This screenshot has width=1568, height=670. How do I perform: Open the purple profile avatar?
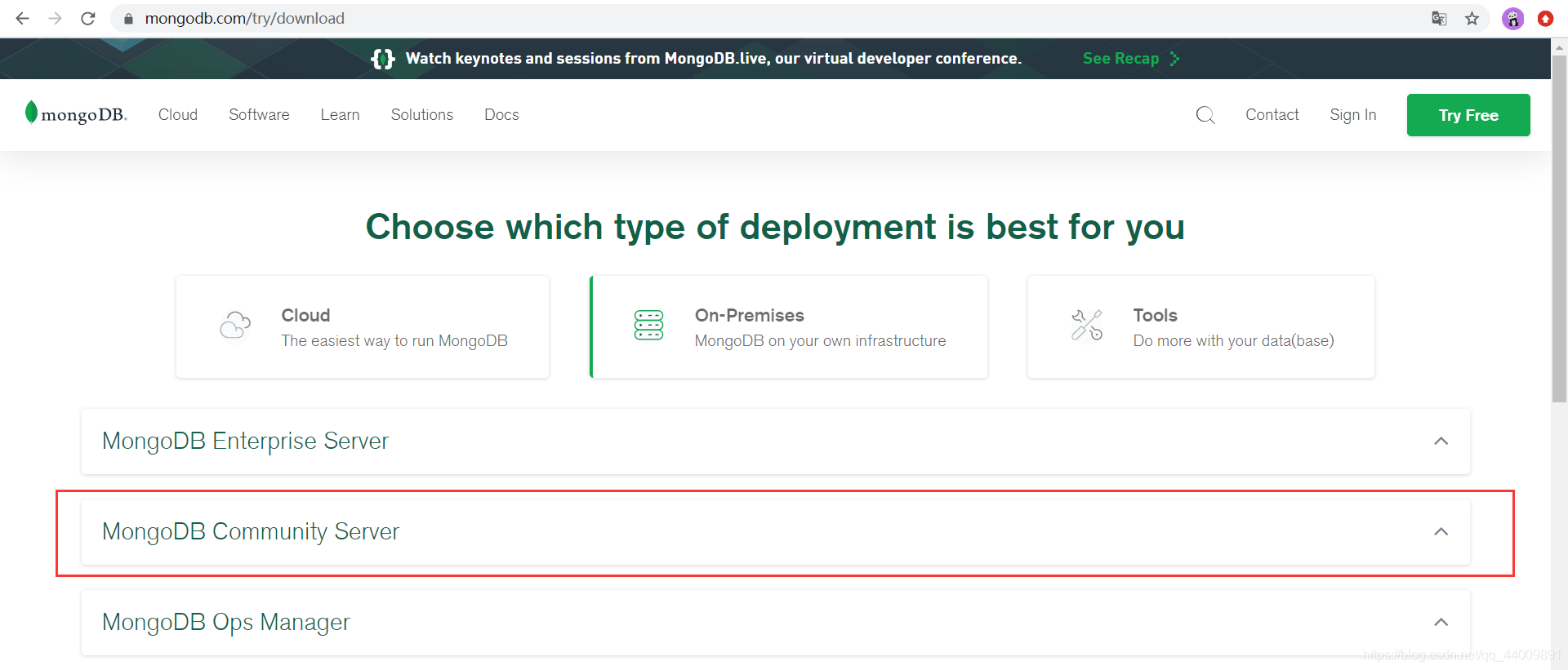click(x=1512, y=18)
